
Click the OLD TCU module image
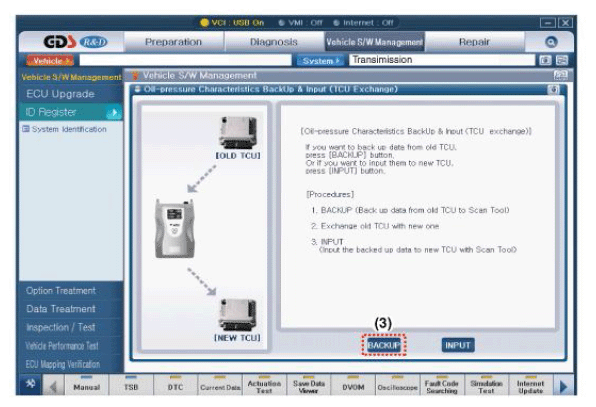pos(238,133)
